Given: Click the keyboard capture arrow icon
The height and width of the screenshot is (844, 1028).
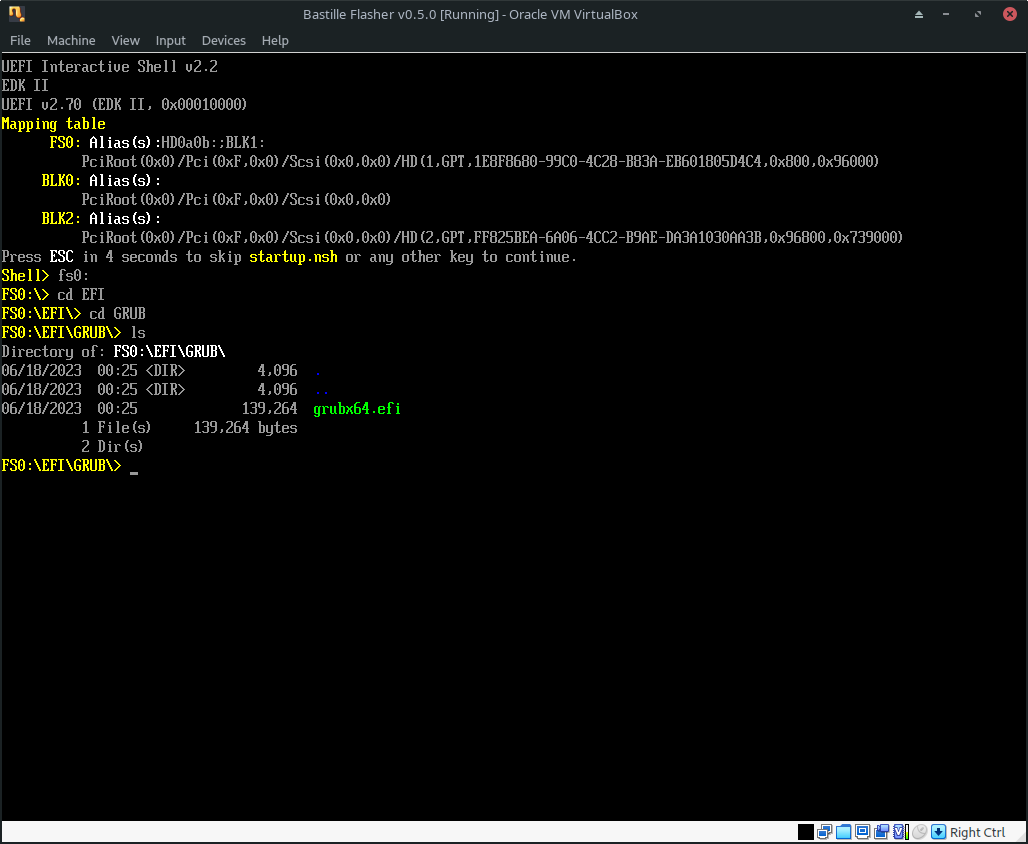Looking at the screenshot, I should [939, 832].
